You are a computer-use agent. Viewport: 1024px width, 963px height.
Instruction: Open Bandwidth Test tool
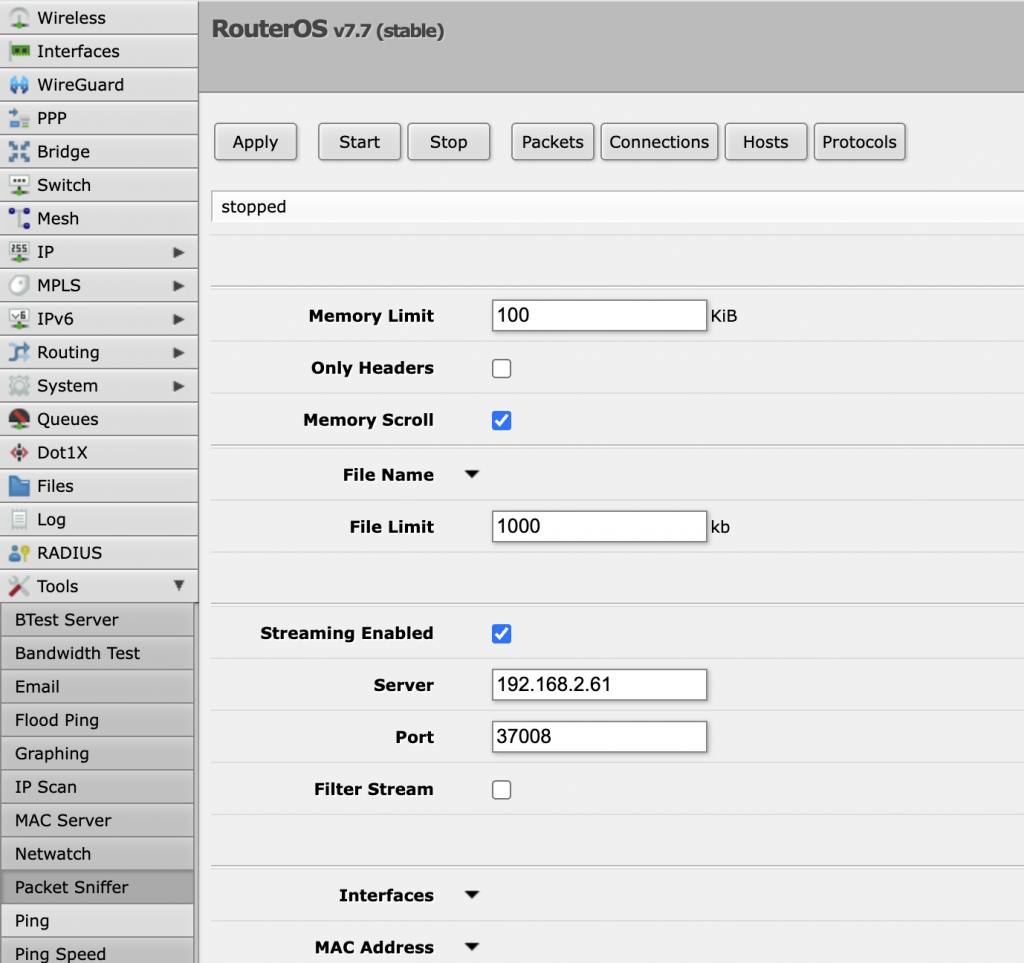click(97, 653)
